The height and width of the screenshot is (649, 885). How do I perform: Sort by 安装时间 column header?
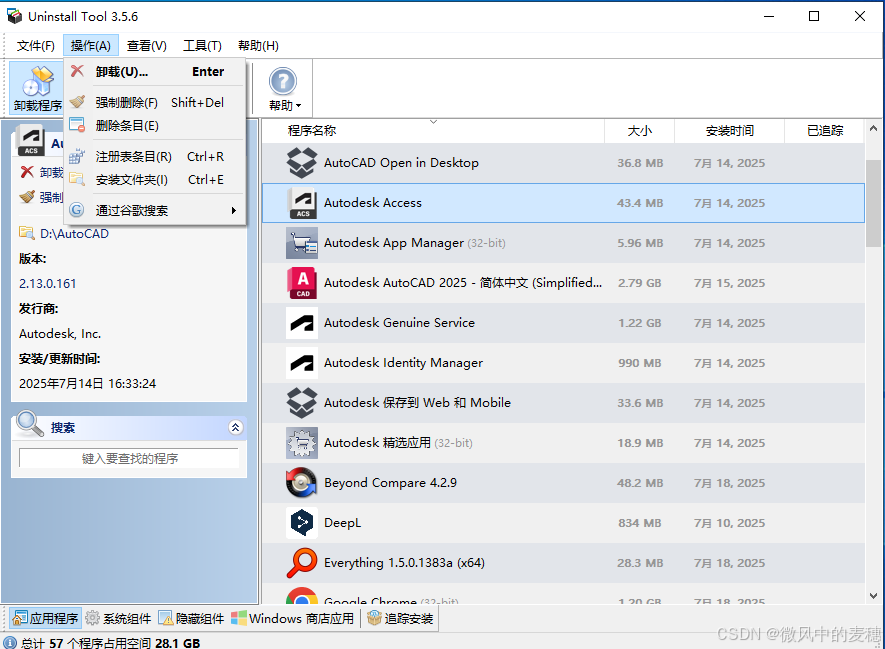point(729,131)
